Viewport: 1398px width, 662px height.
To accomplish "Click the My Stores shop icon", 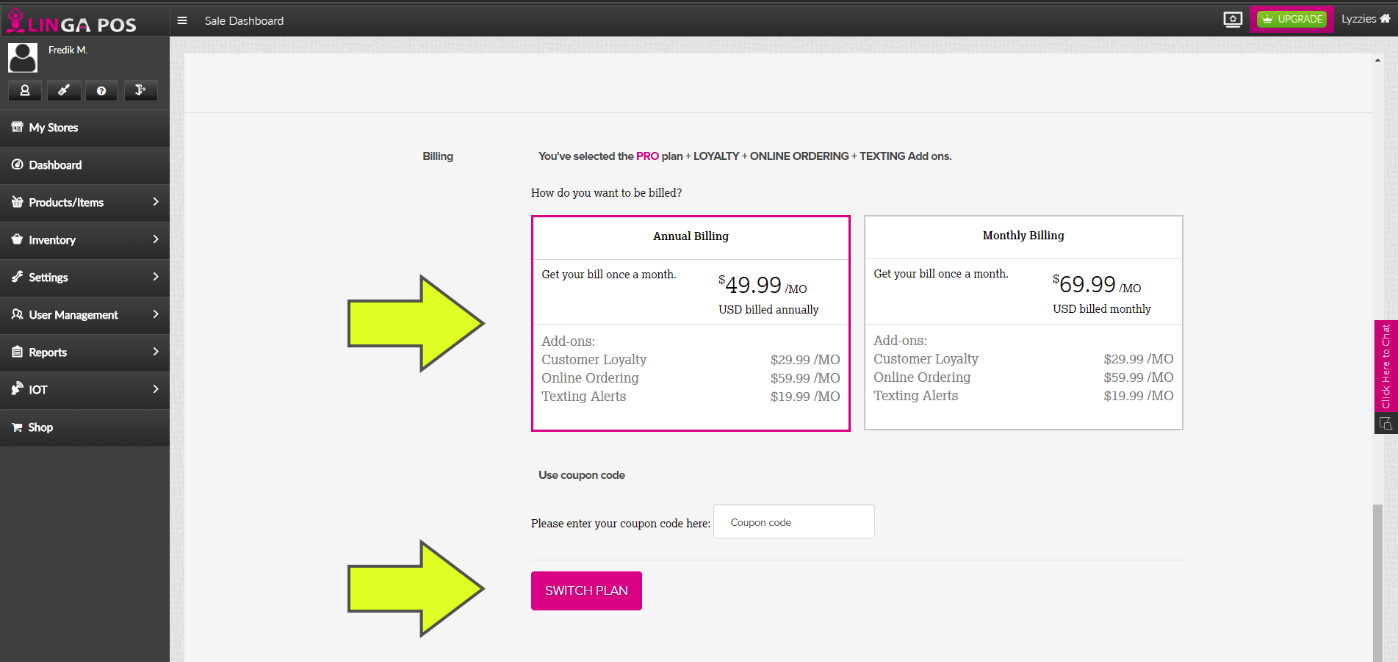I will click(x=17, y=127).
